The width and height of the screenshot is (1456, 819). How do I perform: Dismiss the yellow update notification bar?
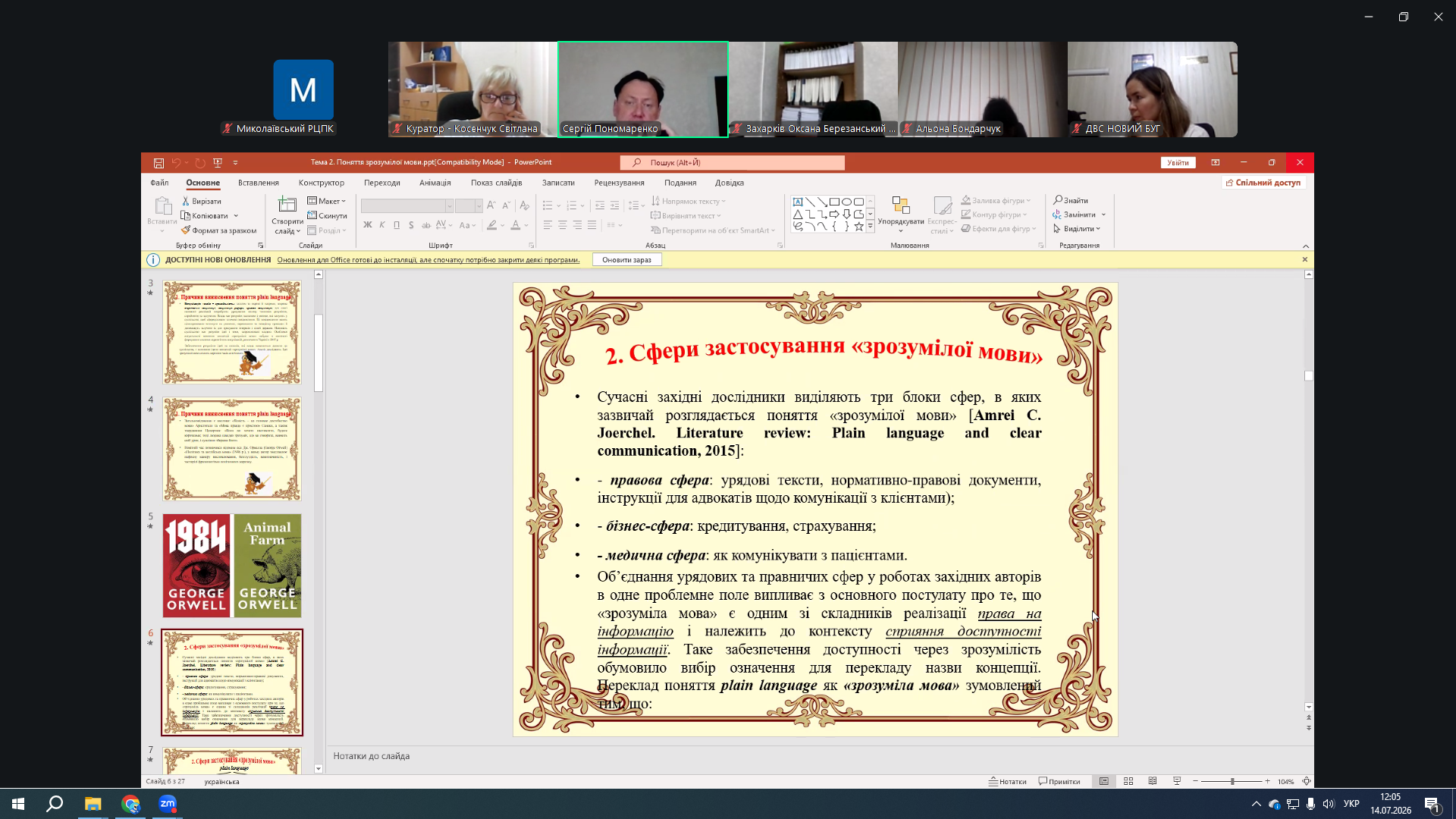(1305, 260)
